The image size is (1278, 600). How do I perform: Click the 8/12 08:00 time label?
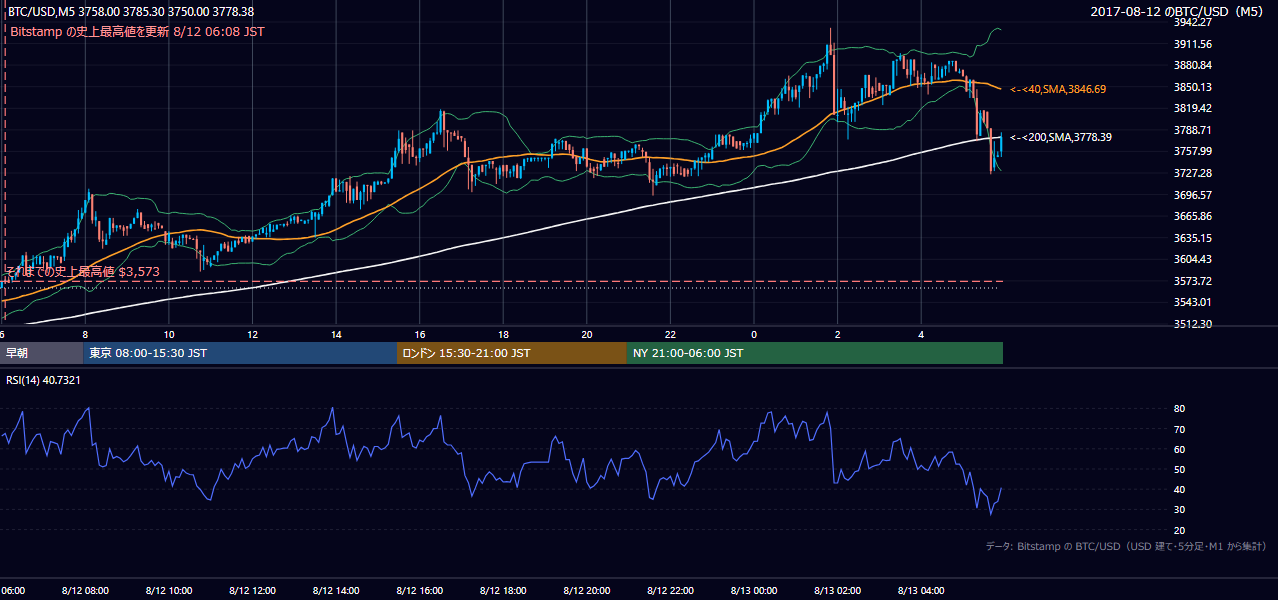pos(85,591)
